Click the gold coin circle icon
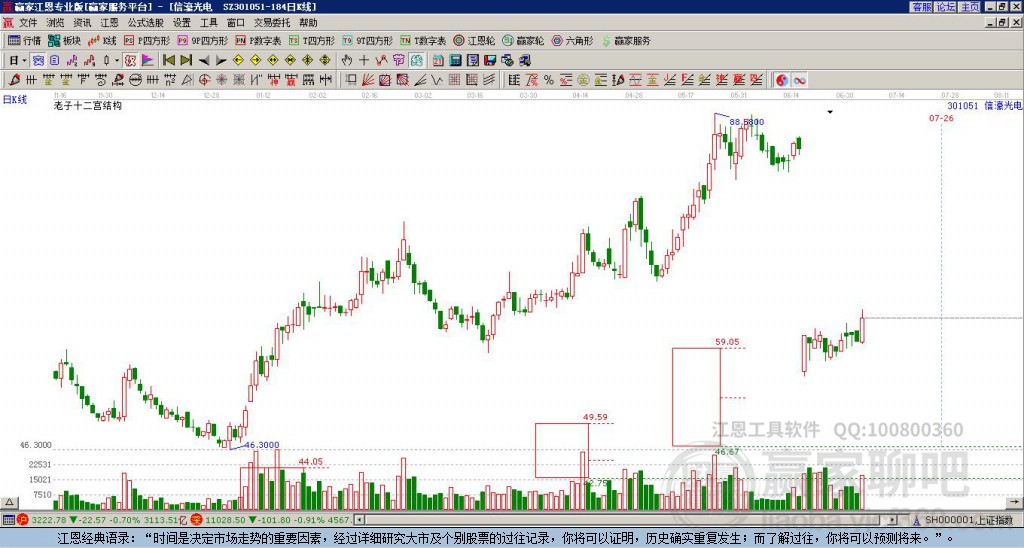 583,80
